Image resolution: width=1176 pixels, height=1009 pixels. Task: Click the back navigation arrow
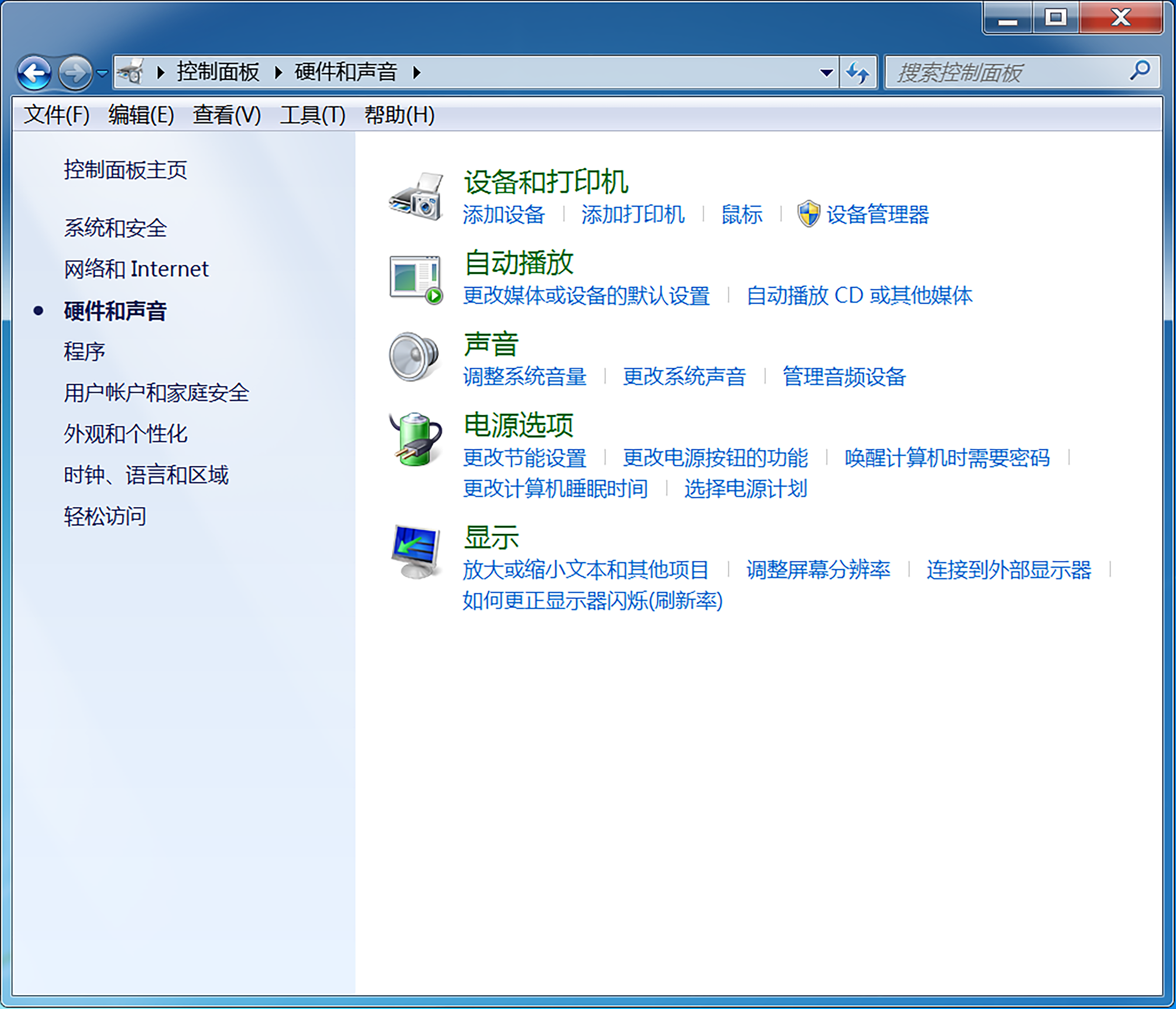pyautogui.click(x=35, y=73)
